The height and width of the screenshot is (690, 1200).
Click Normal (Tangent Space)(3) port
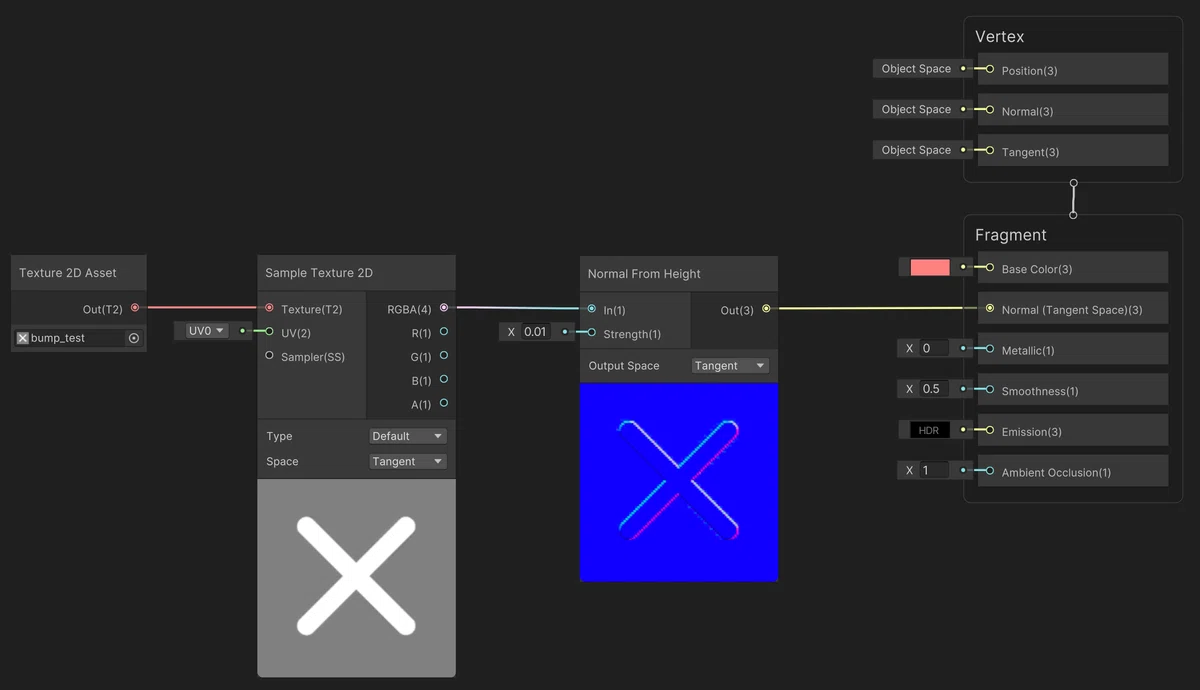[989, 308]
